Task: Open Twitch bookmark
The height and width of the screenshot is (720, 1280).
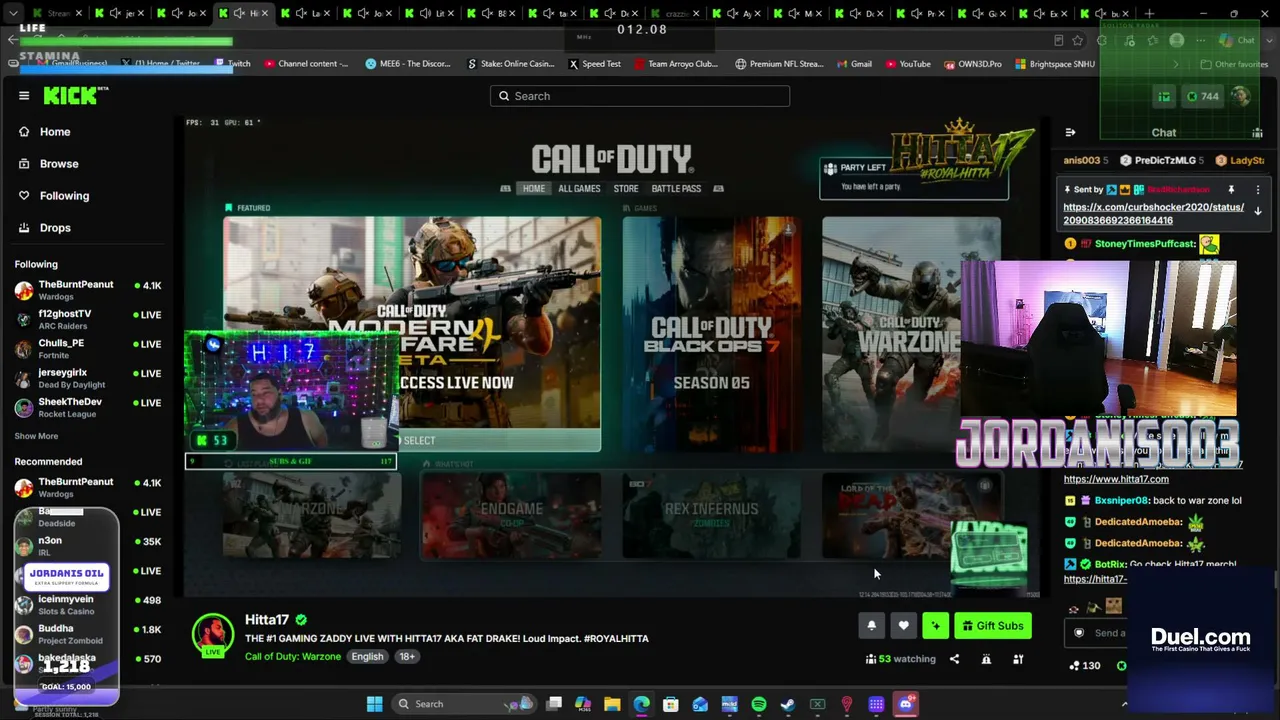Action: (x=233, y=64)
